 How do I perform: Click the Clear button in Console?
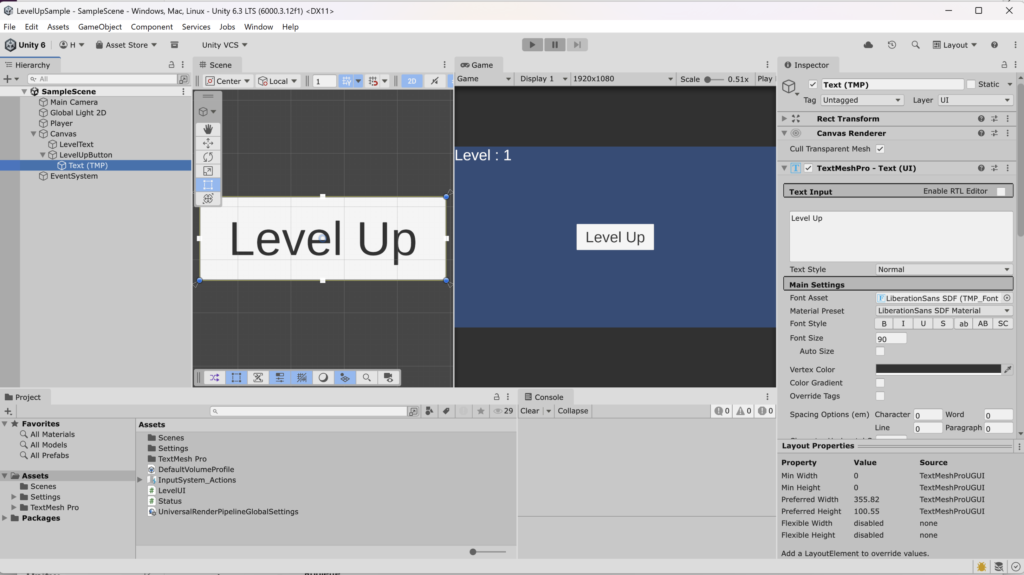pos(530,411)
